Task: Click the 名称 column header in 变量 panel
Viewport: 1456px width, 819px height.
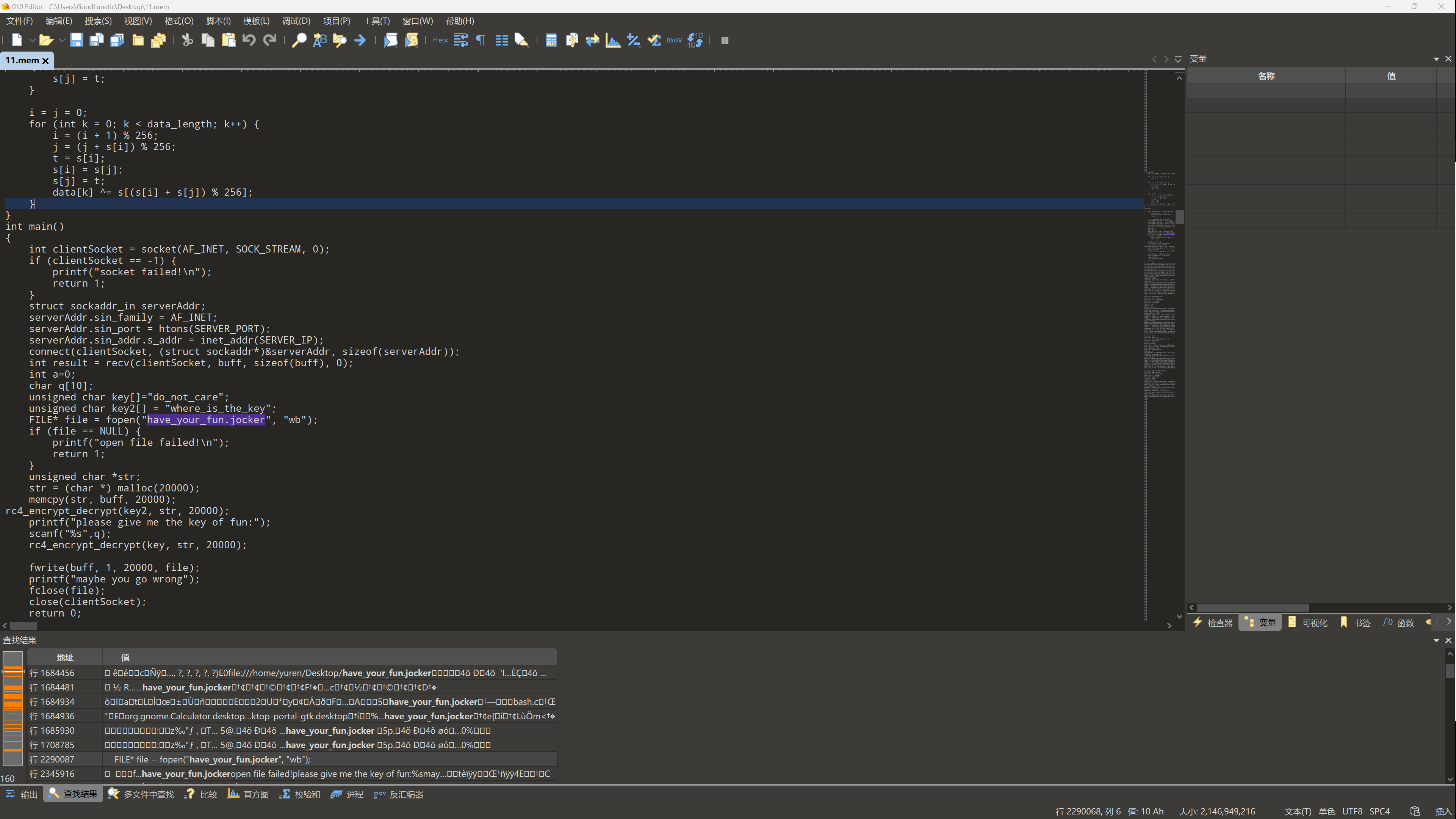Action: pyautogui.click(x=1266, y=76)
